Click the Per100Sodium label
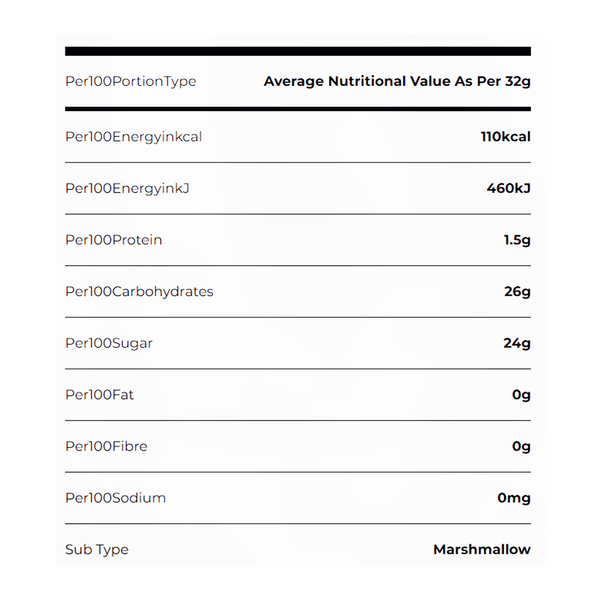This screenshot has width=600, height=600. [x=115, y=498]
